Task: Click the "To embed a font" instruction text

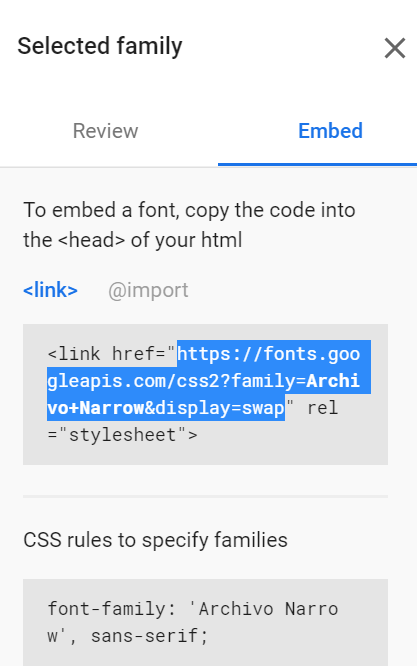Action: 189,225
